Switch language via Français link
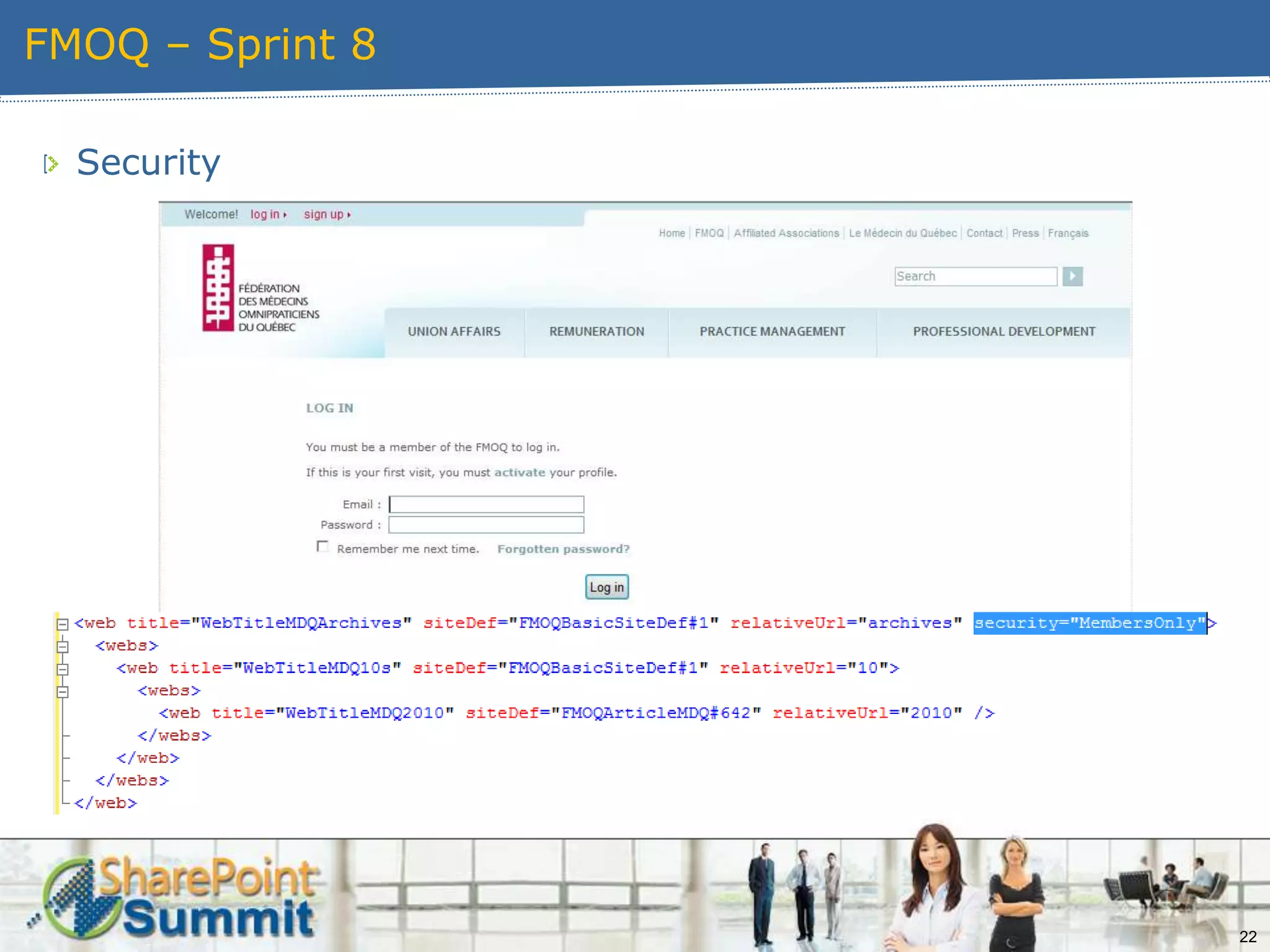1270x952 pixels. point(1068,233)
